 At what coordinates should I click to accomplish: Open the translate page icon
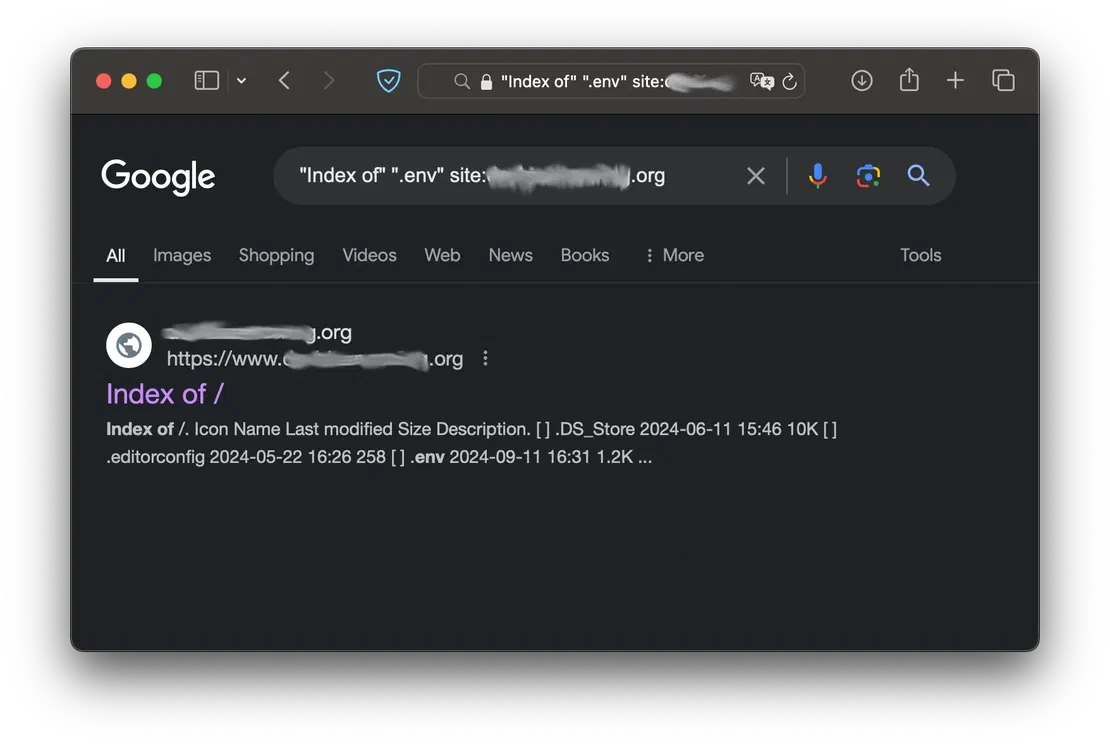click(762, 81)
